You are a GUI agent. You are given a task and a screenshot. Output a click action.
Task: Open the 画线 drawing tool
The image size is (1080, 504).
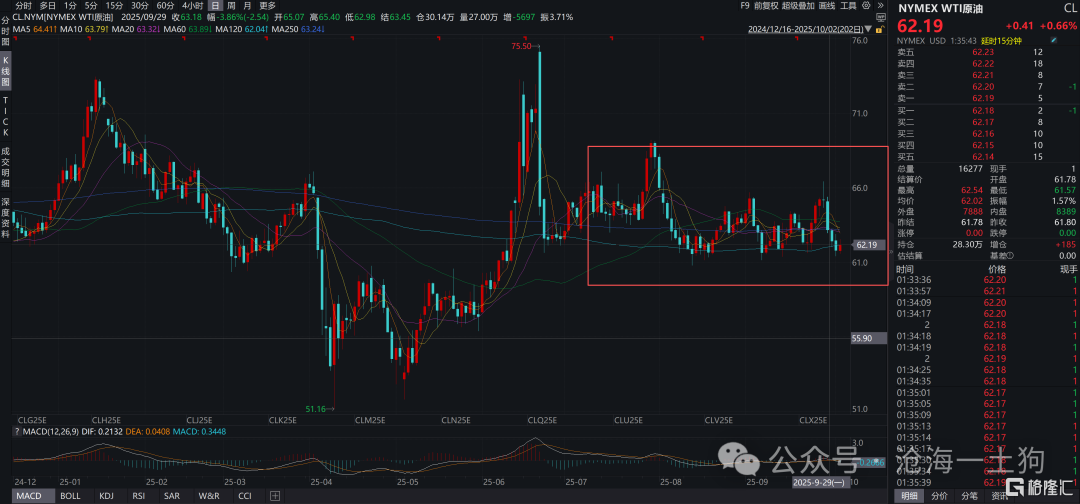tap(827, 5)
